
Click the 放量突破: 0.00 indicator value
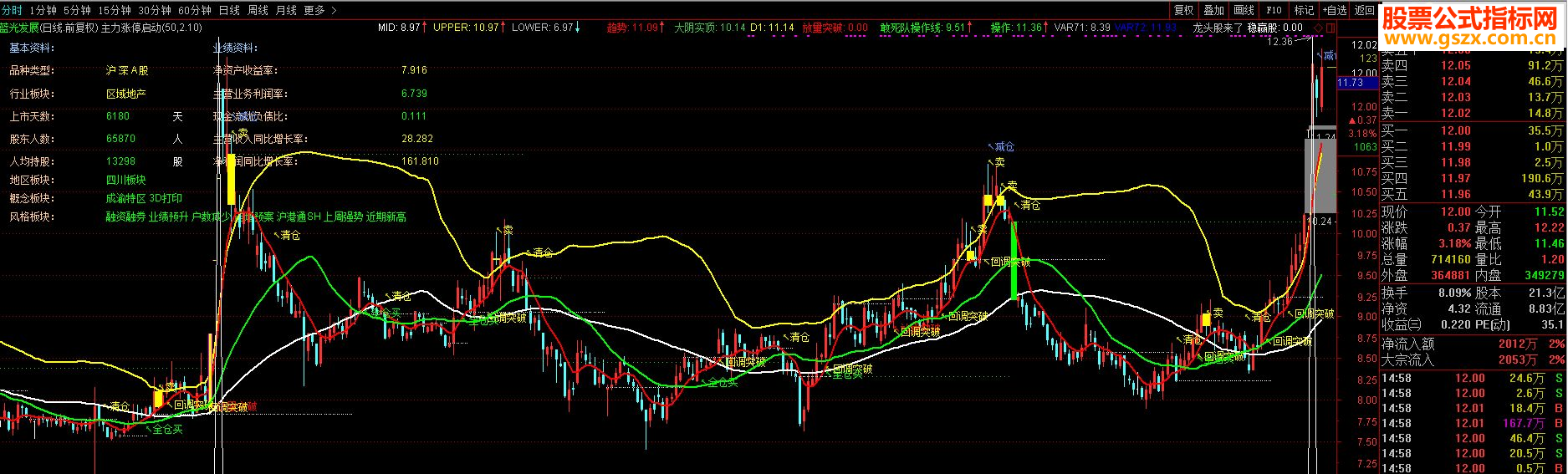point(835,28)
